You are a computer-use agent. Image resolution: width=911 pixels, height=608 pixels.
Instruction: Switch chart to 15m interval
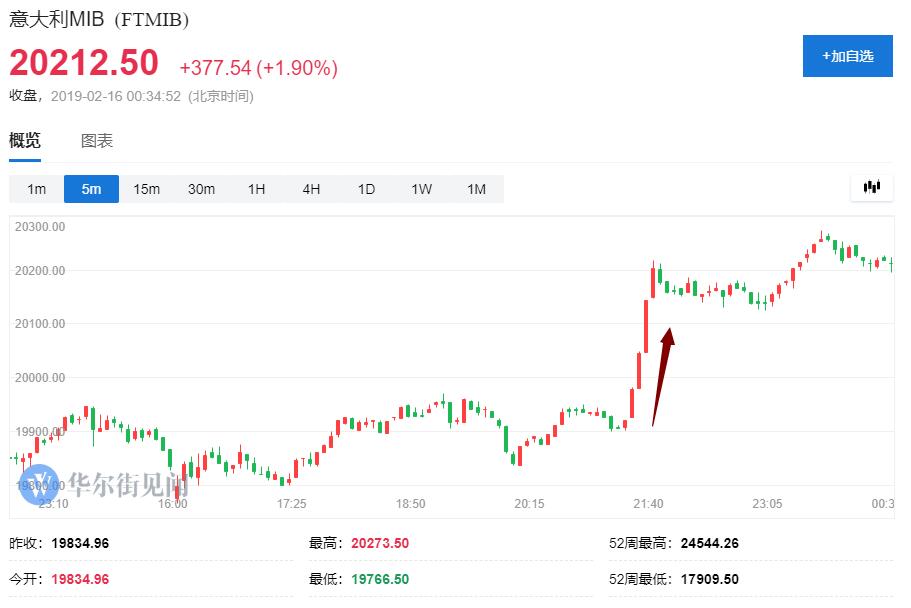click(146, 189)
